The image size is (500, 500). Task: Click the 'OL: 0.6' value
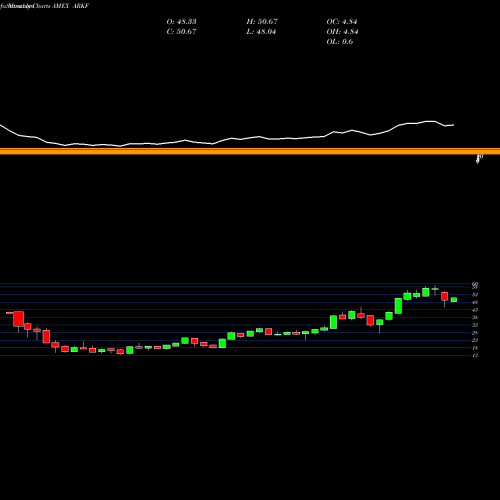(x=340, y=42)
